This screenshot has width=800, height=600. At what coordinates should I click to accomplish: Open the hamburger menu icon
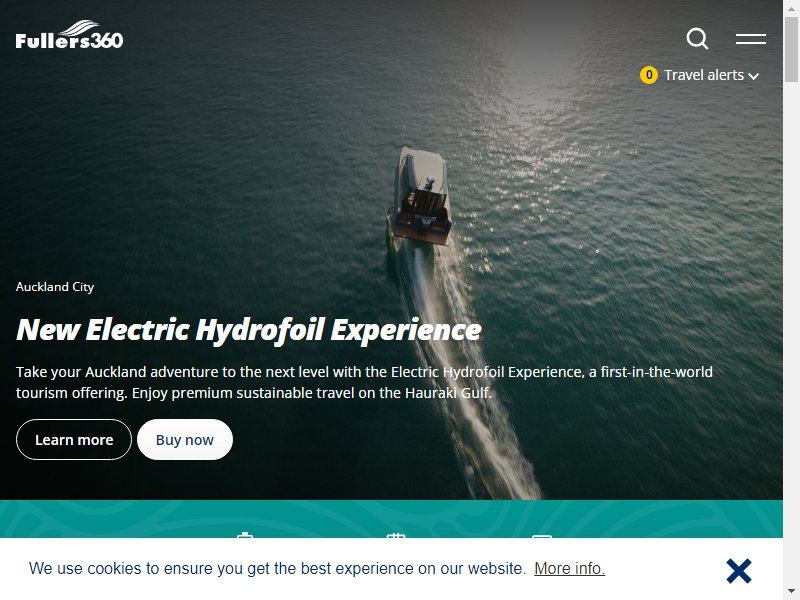point(751,39)
